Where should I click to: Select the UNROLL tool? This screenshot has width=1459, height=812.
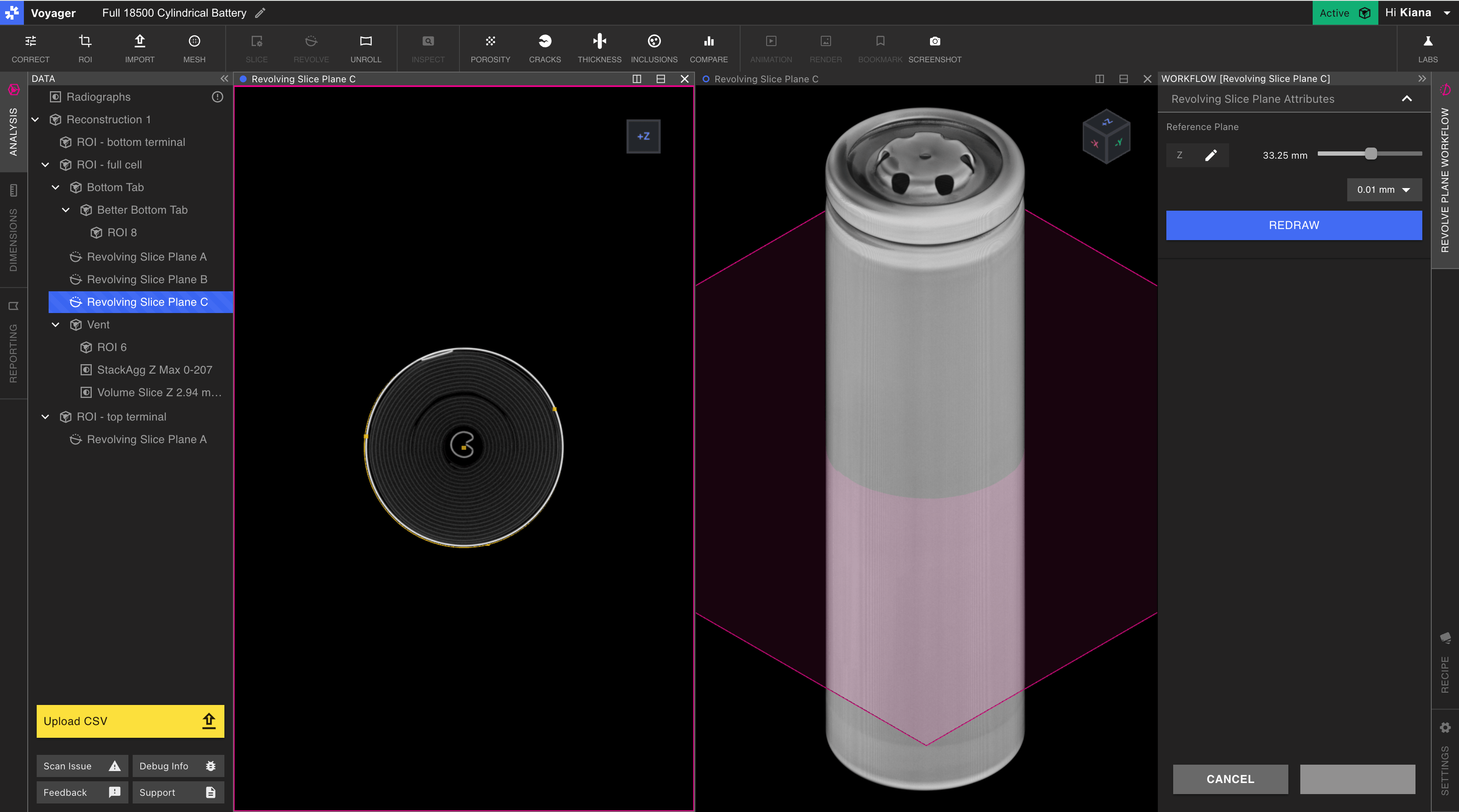[x=366, y=48]
